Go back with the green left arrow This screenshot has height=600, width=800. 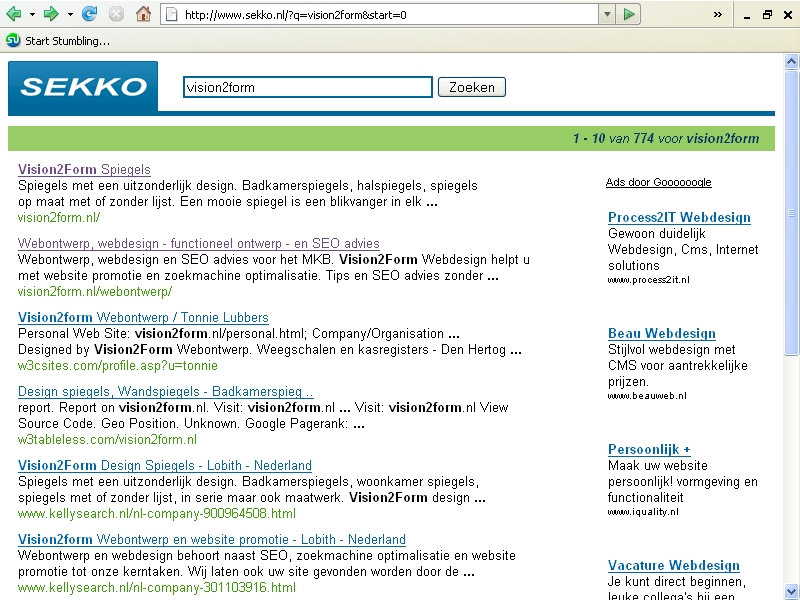[x=14, y=14]
